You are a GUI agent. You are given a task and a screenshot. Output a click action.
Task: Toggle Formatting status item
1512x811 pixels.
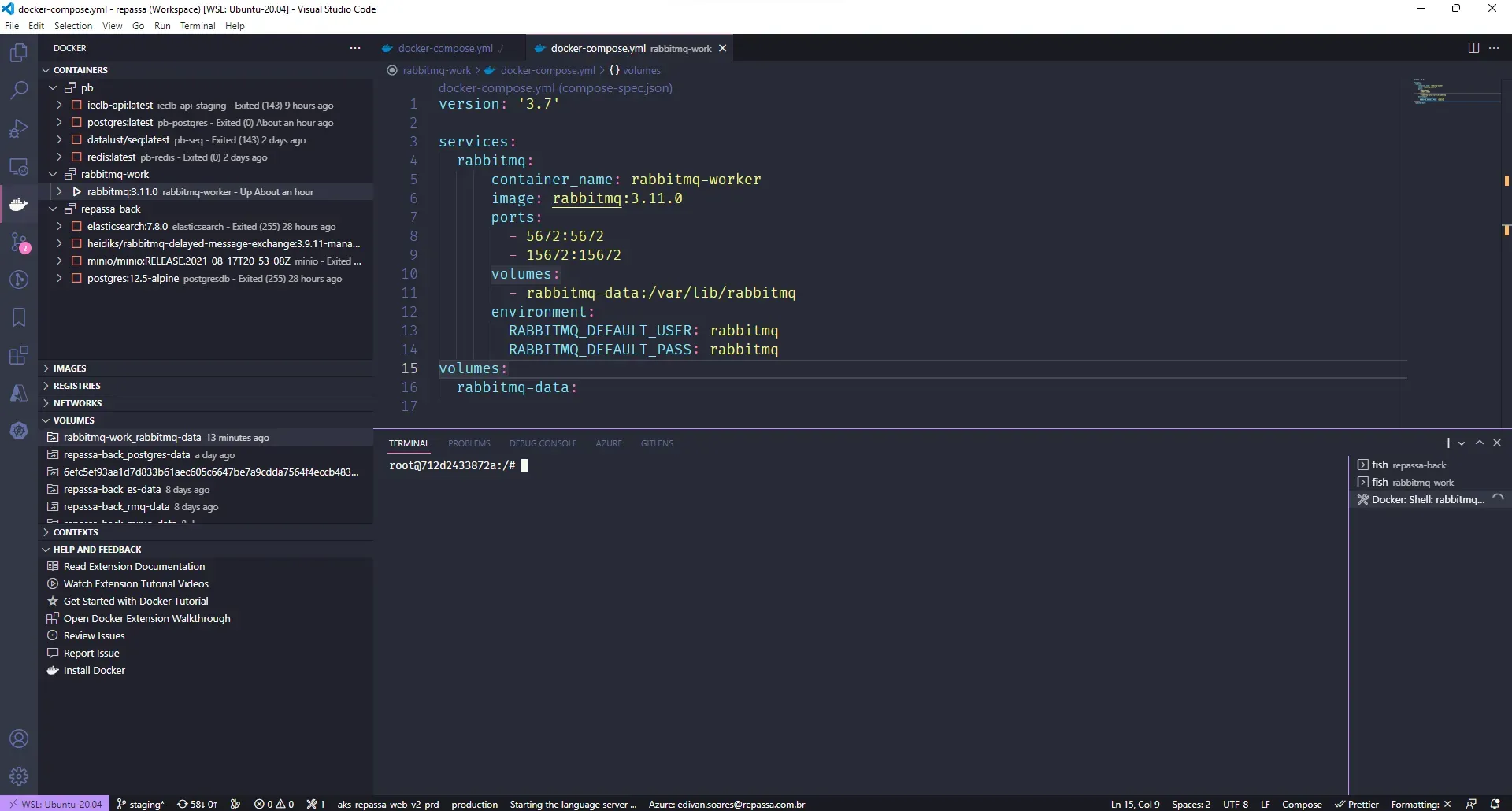click(1421, 804)
